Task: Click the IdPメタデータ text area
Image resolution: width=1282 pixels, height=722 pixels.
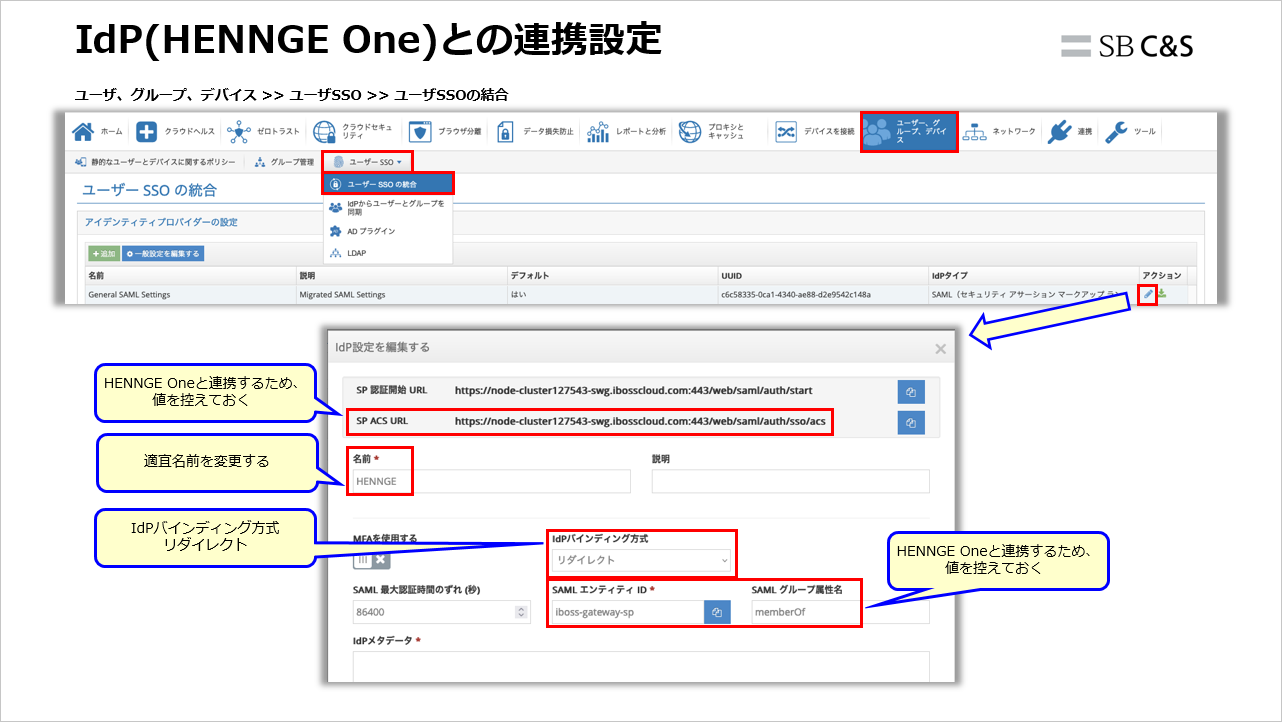Action: pos(640,666)
